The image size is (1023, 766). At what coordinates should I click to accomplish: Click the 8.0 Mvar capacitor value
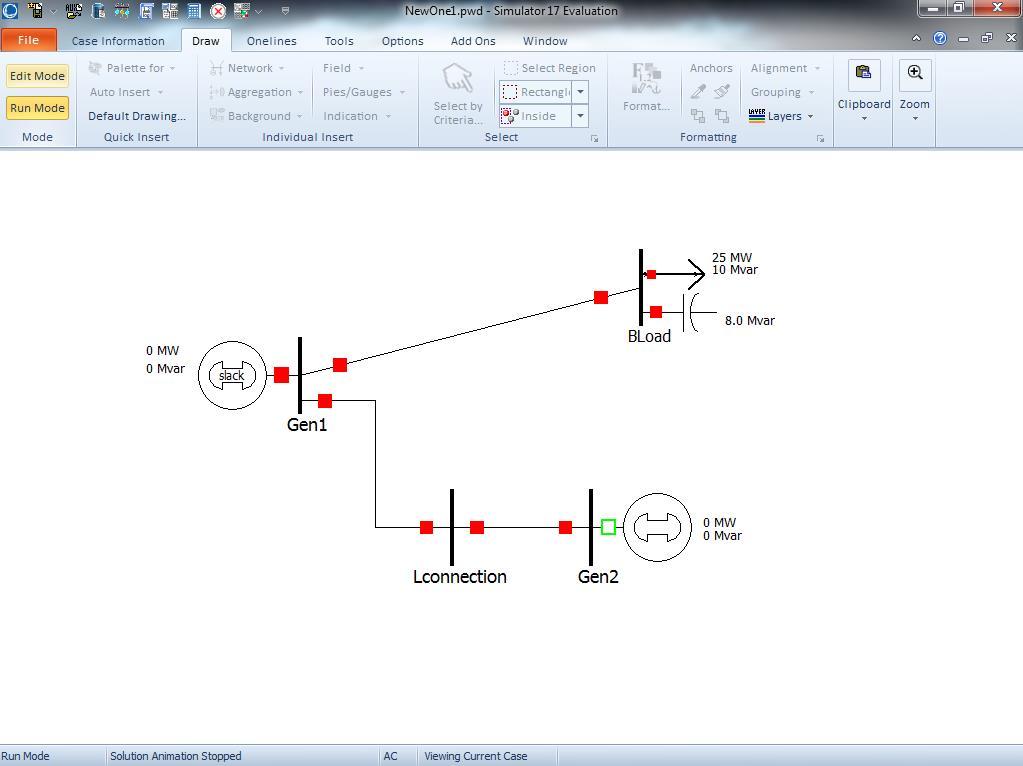pos(750,320)
